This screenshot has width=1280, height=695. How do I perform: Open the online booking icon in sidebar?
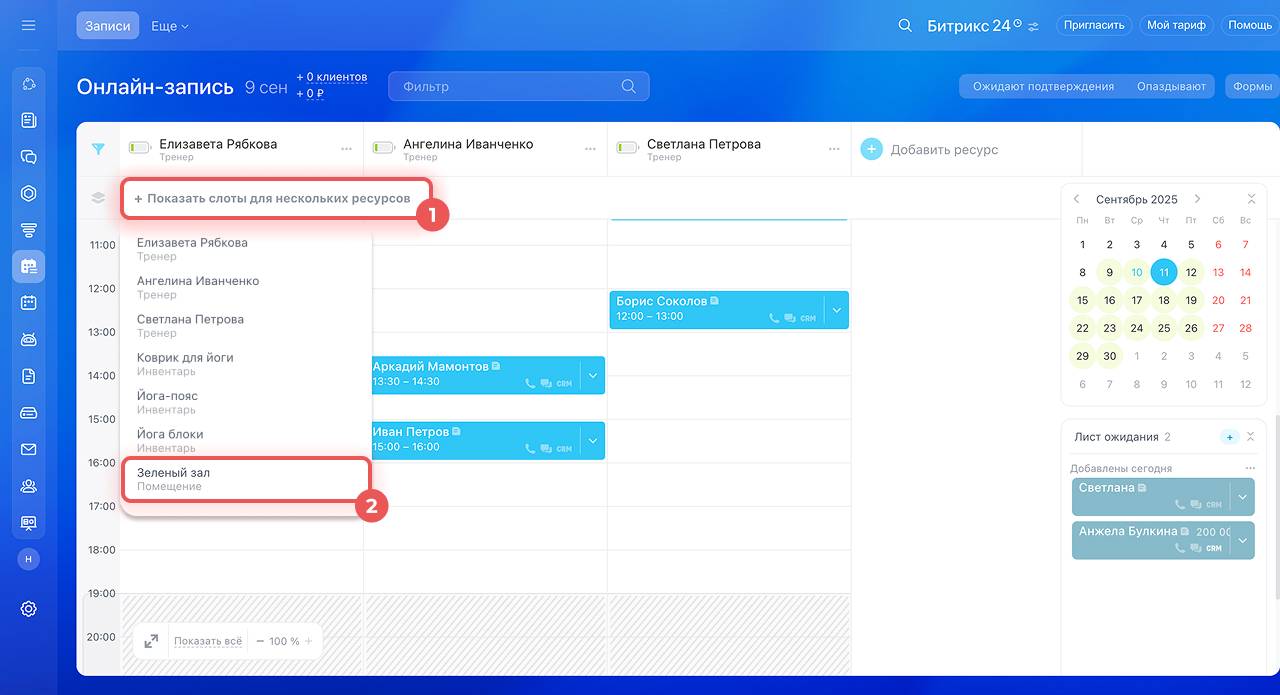coord(28,266)
